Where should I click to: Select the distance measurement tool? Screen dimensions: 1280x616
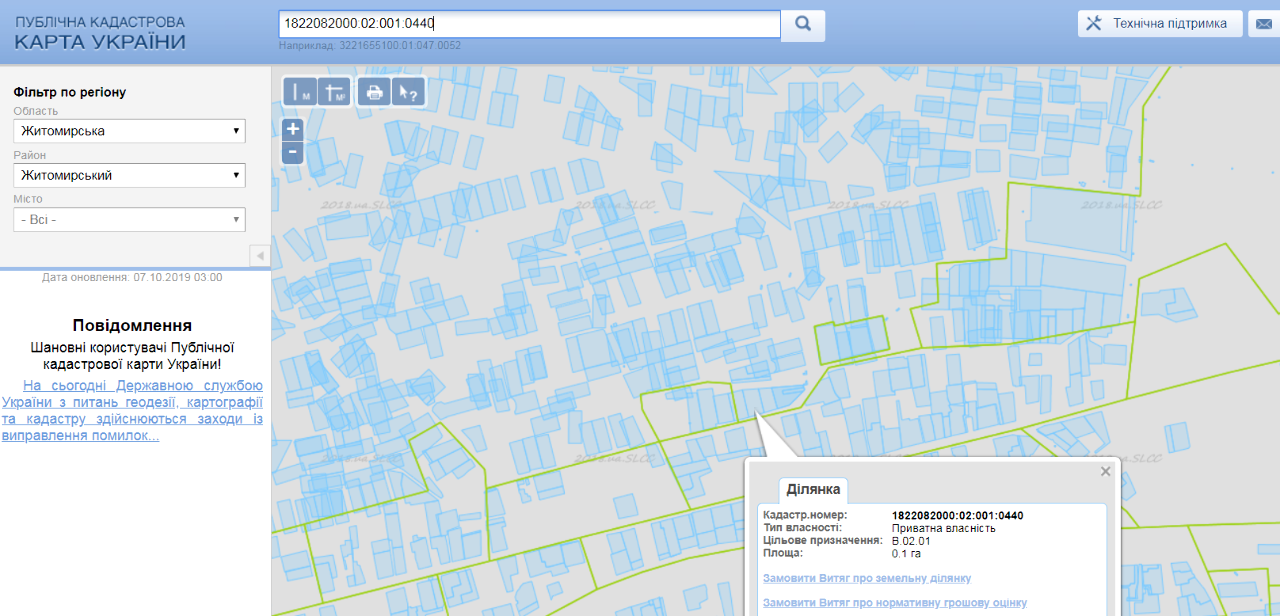click(x=300, y=92)
